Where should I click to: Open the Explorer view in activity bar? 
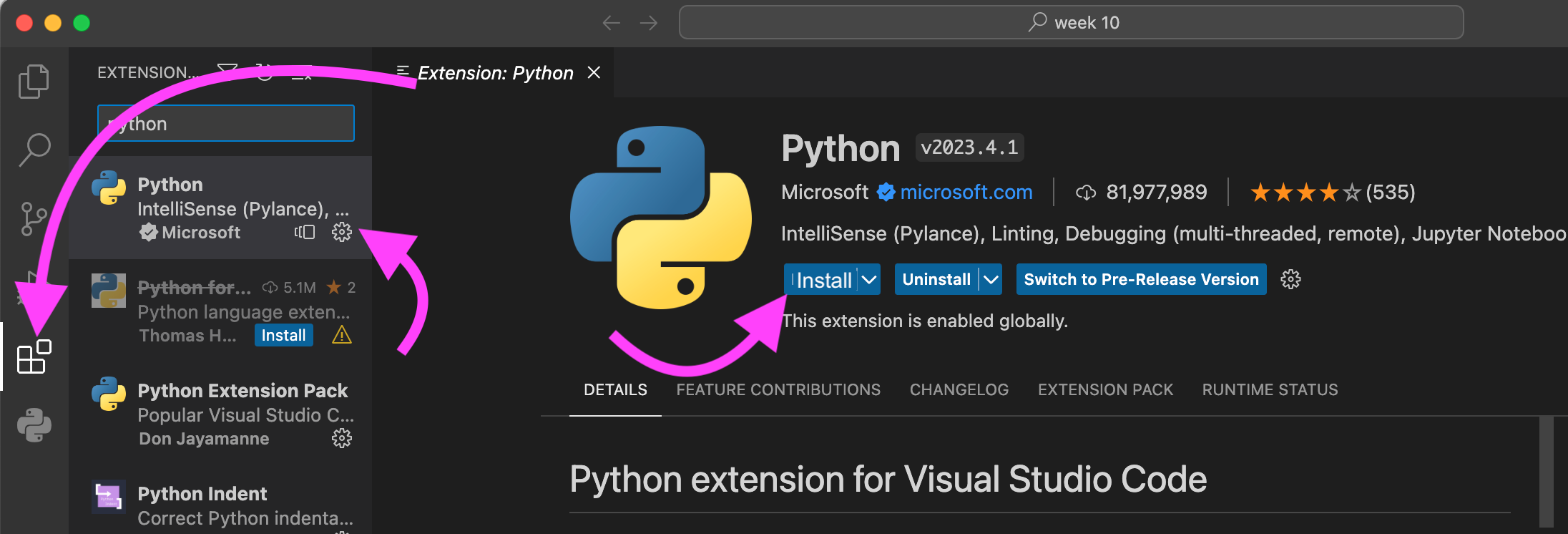pos(34,81)
